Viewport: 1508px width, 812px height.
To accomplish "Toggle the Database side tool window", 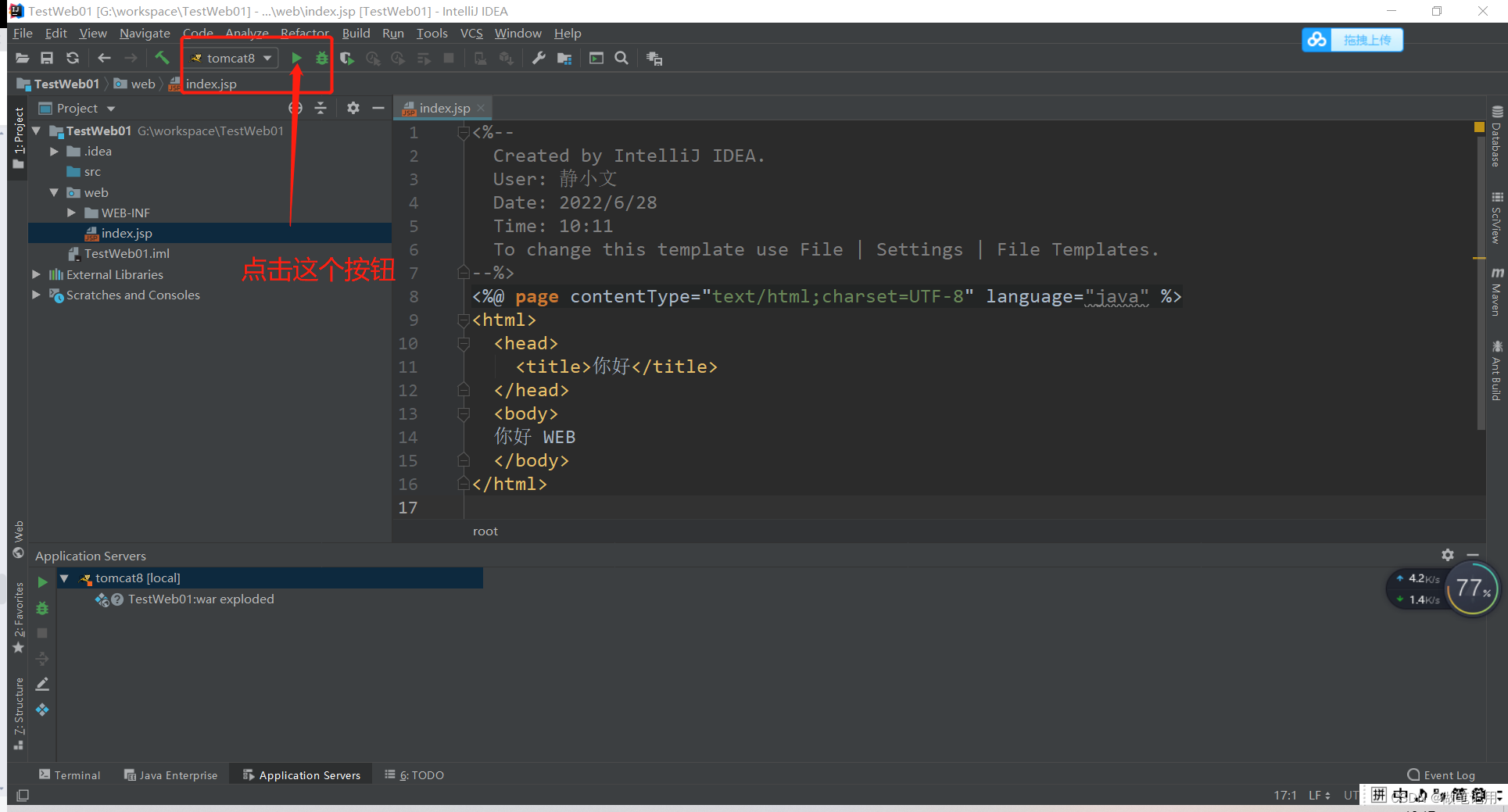I will click(1496, 136).
